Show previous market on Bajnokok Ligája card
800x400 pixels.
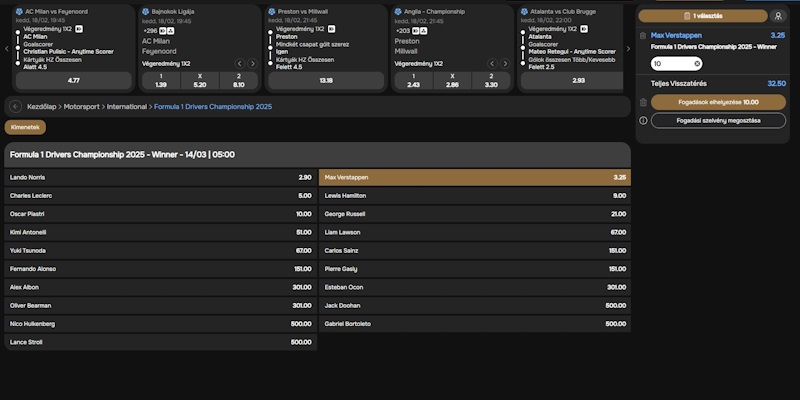240,64
